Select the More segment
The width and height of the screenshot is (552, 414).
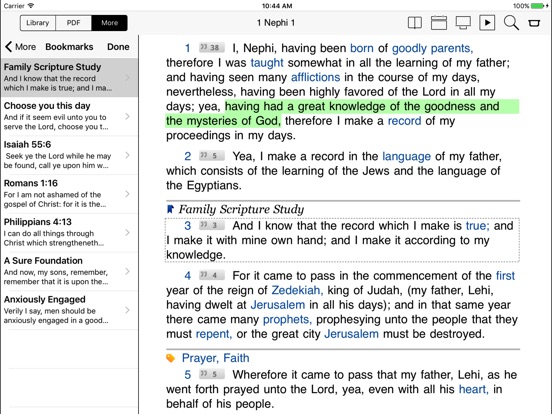coord(109,23)
